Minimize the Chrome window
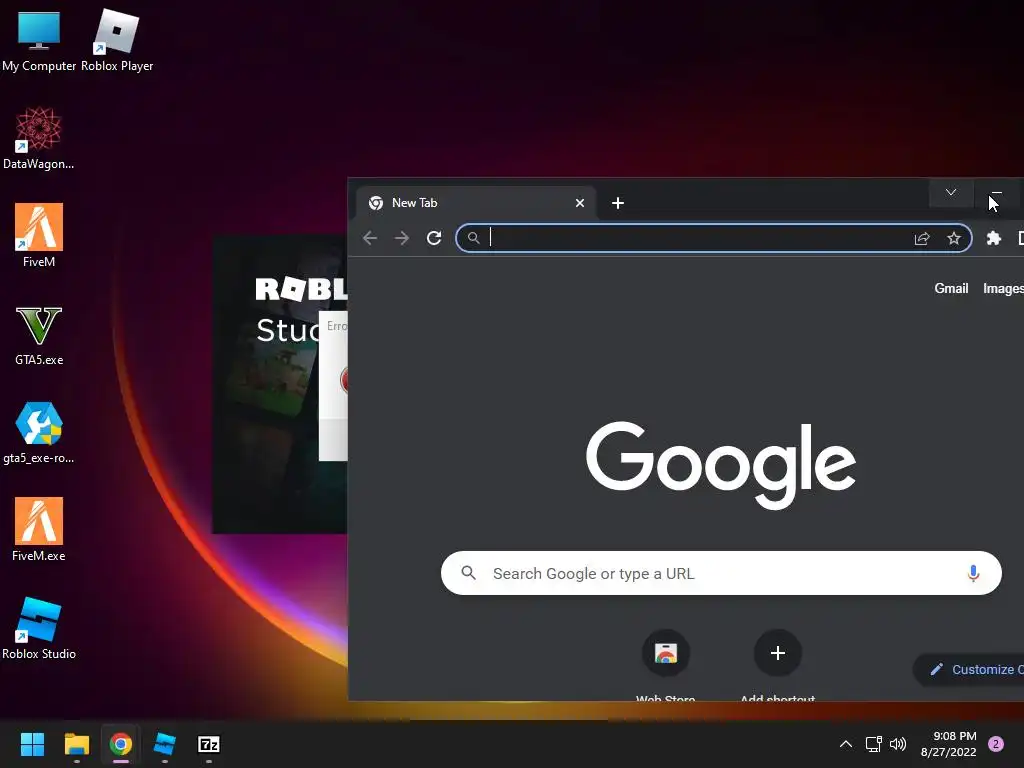 tap(997, 193)
